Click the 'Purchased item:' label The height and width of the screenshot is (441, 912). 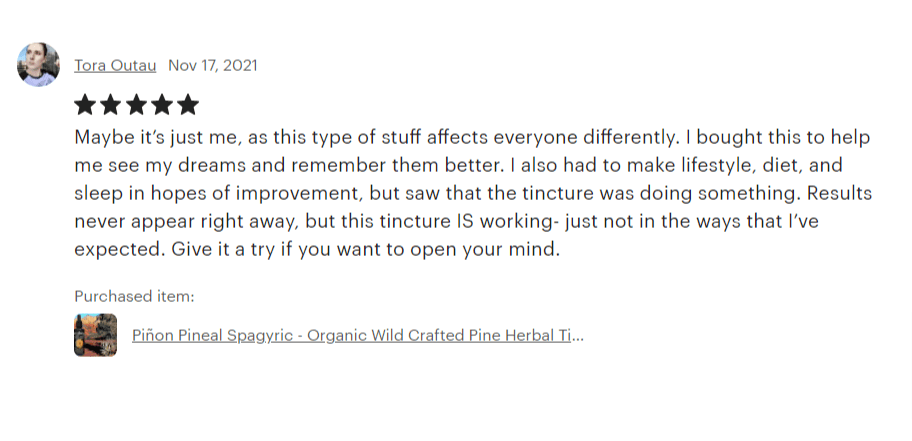(x=134, y=296)
